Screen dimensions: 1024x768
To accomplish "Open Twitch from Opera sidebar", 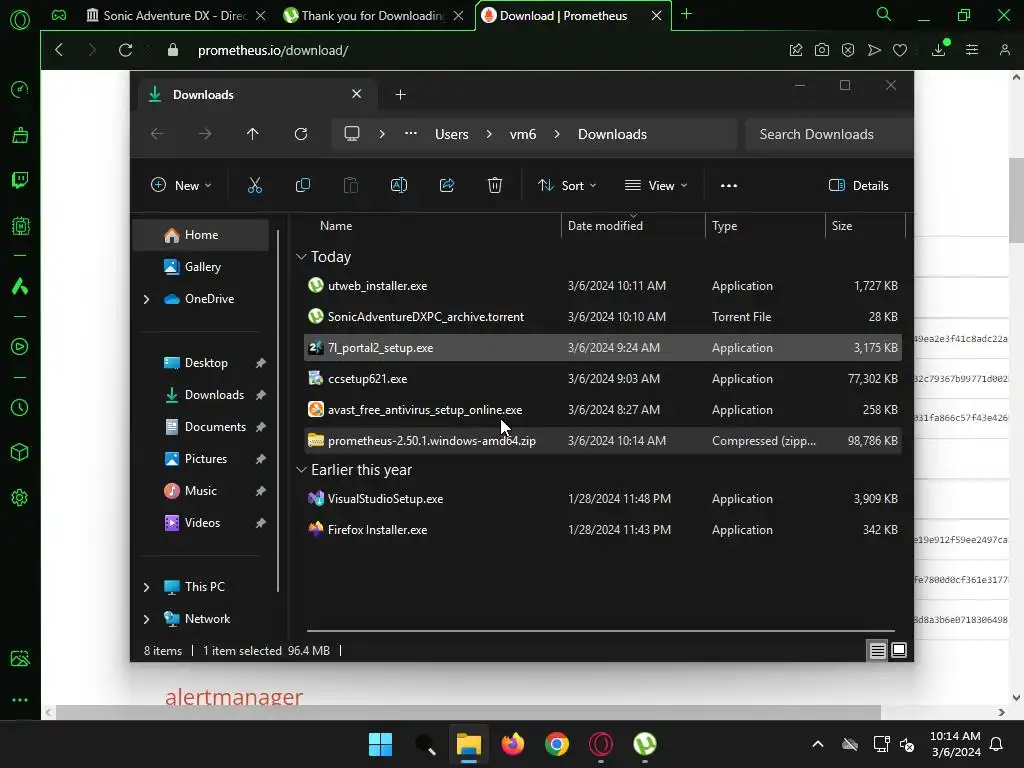I will click(20, 180).
